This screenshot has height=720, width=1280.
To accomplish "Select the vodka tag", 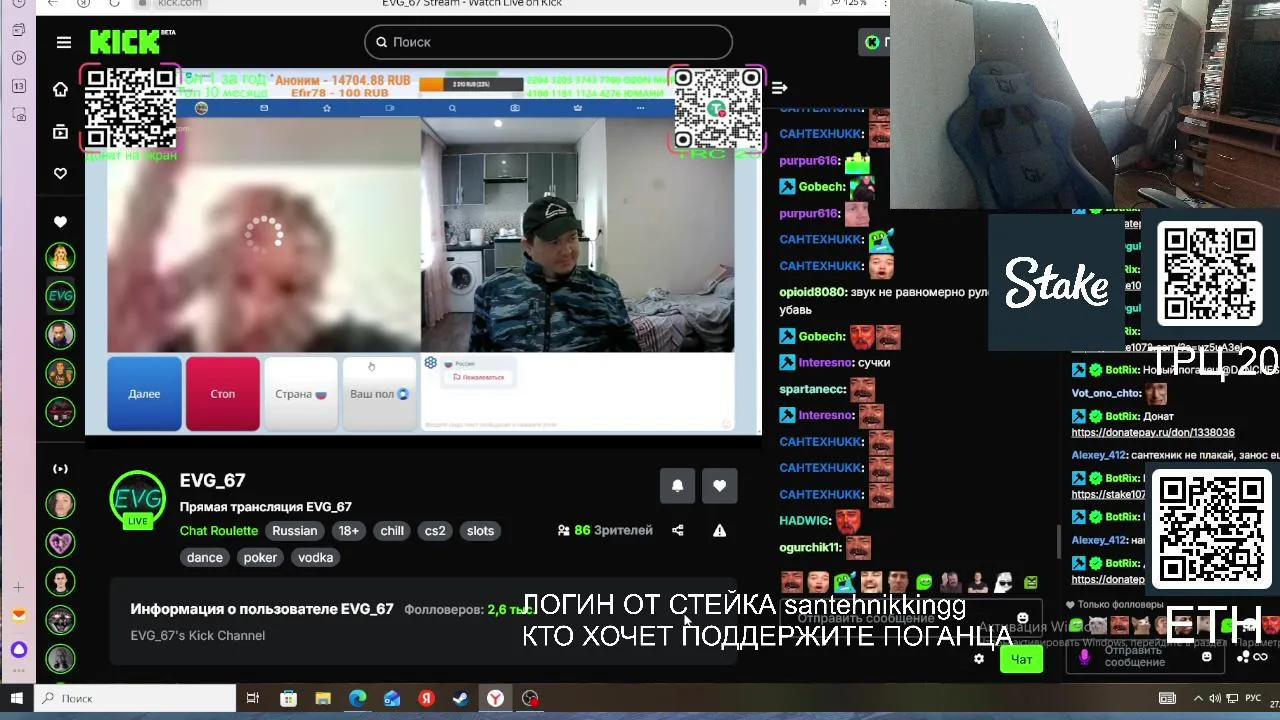I will point(315,558).
